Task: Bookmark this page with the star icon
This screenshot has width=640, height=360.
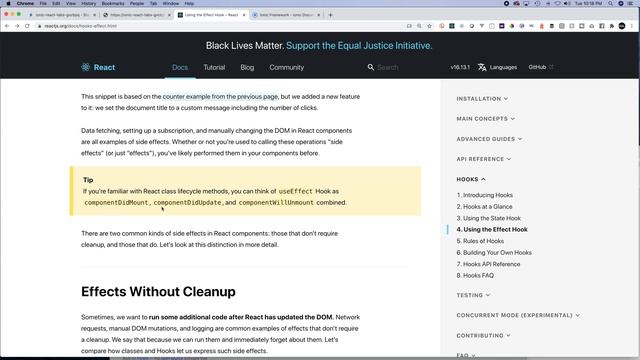Action: pyautogui.click(x=429, y=26)
